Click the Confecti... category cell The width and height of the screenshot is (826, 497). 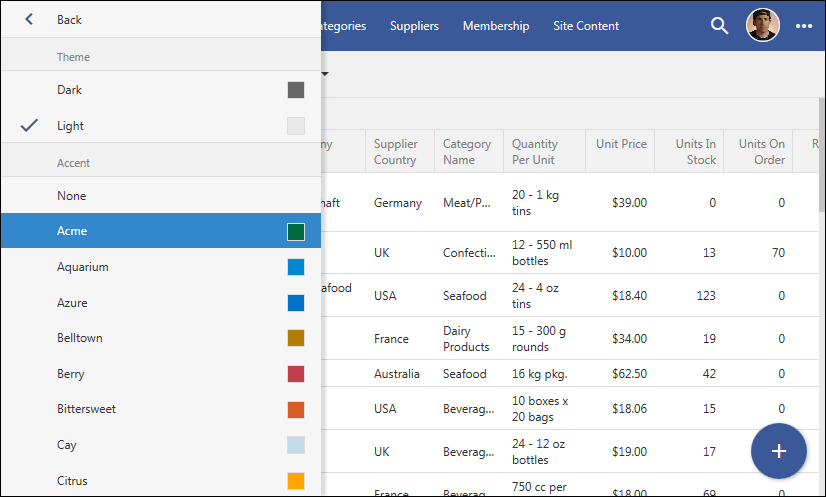(469, 253)
